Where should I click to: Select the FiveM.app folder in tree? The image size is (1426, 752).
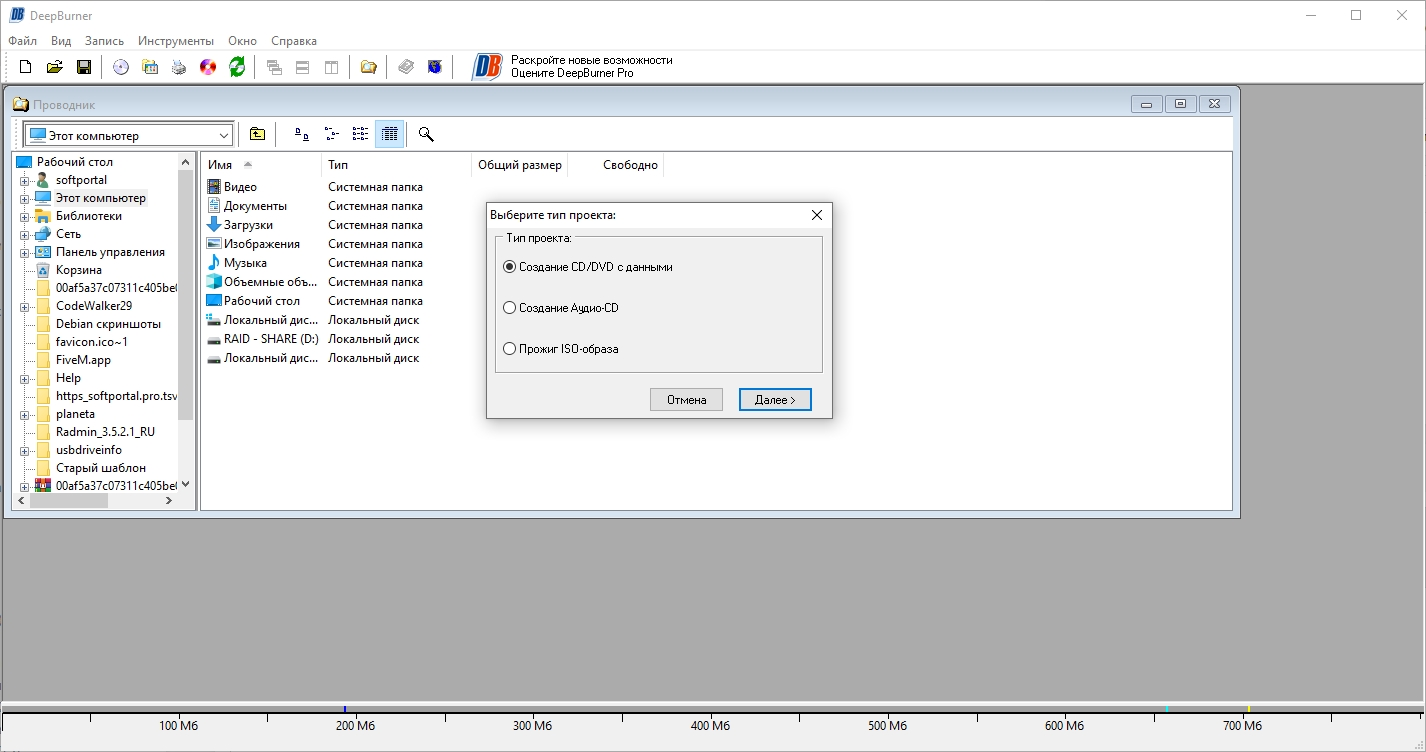click(x=83, y=360)
